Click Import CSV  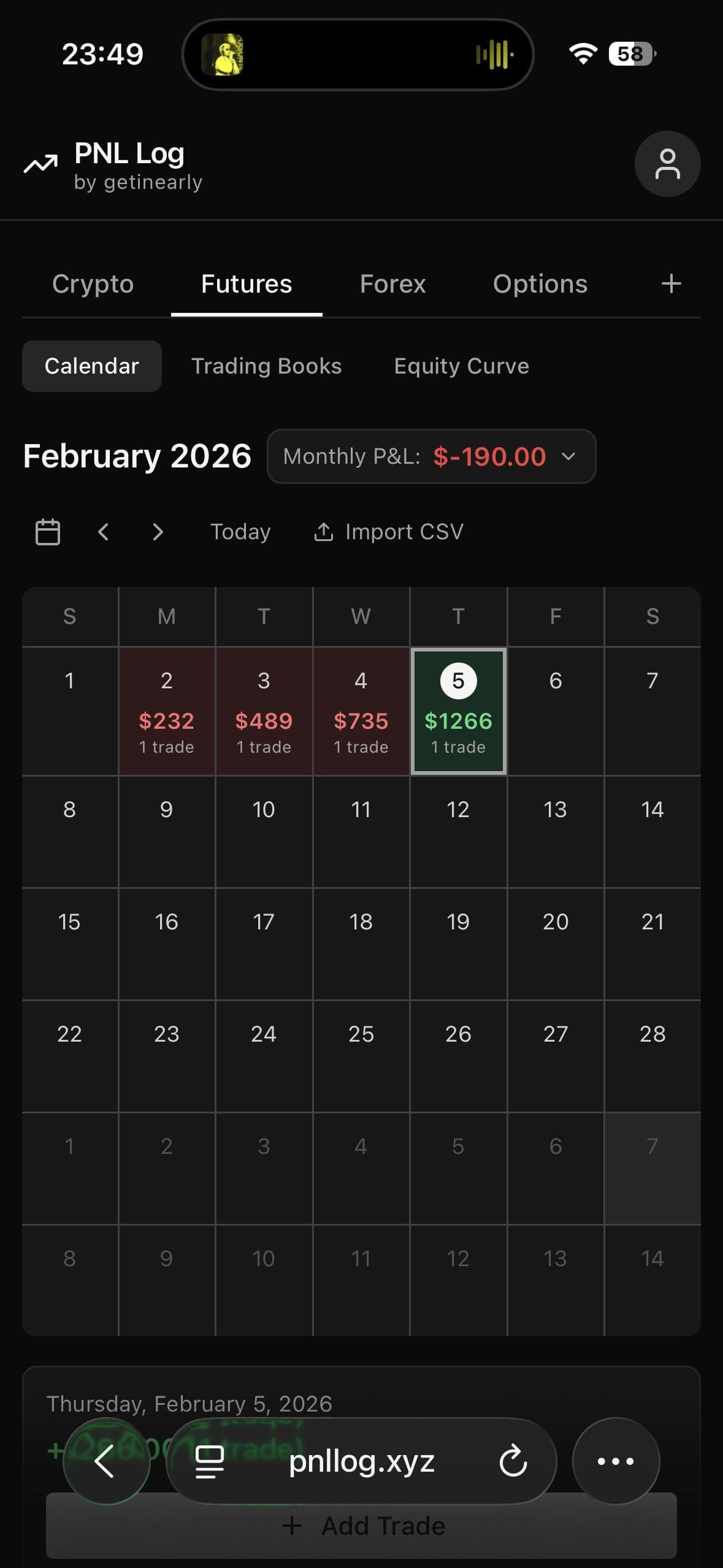(389, 532)
